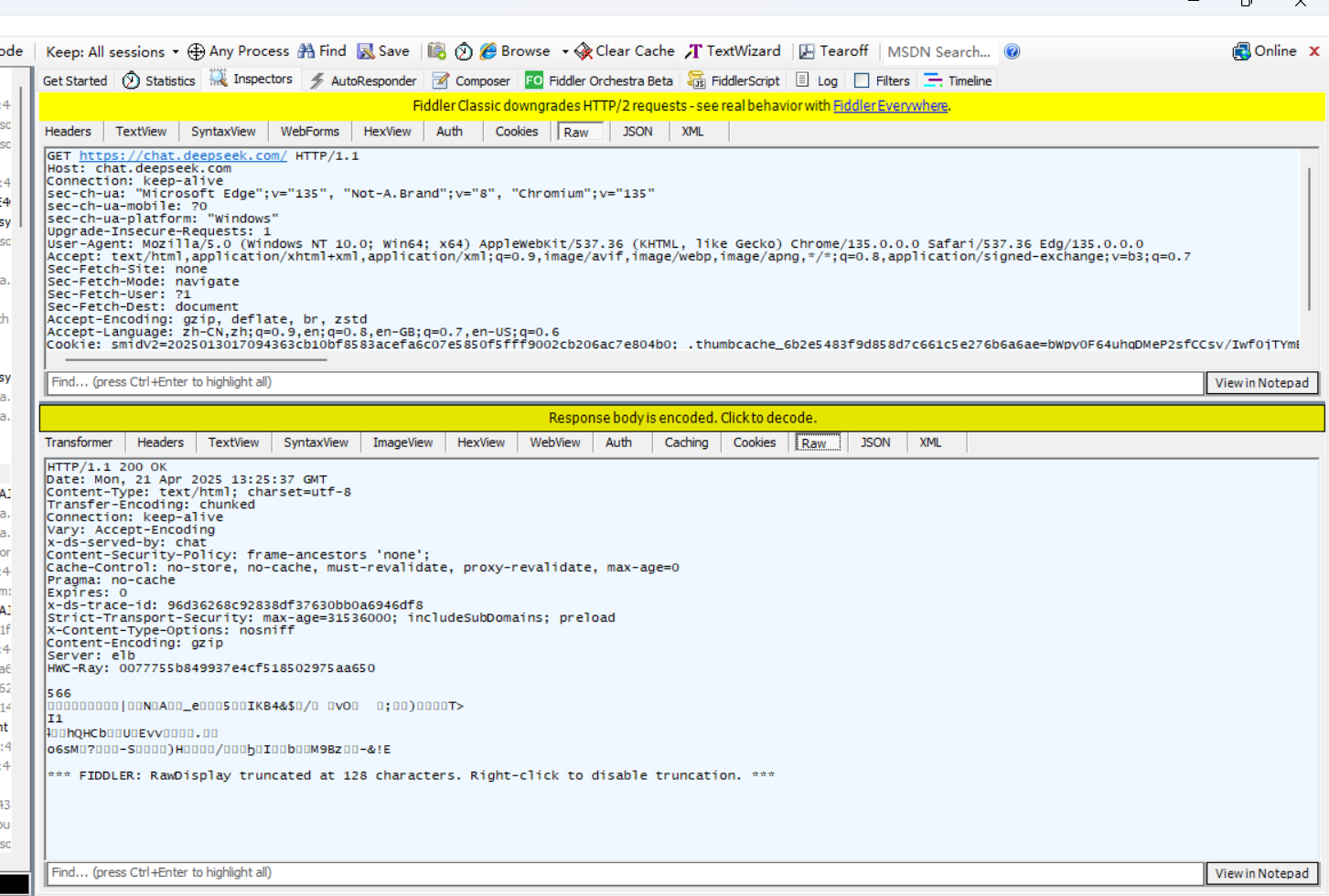Click the 'HTTP/1.1 200 OK' response line
Screen dimensions: 1329x896
click(107, 467)
